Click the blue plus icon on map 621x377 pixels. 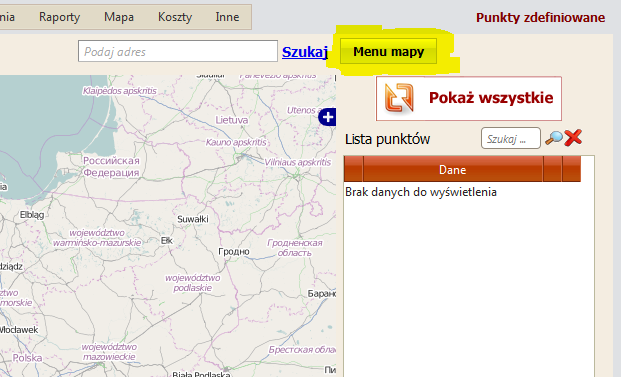[328, 117]
